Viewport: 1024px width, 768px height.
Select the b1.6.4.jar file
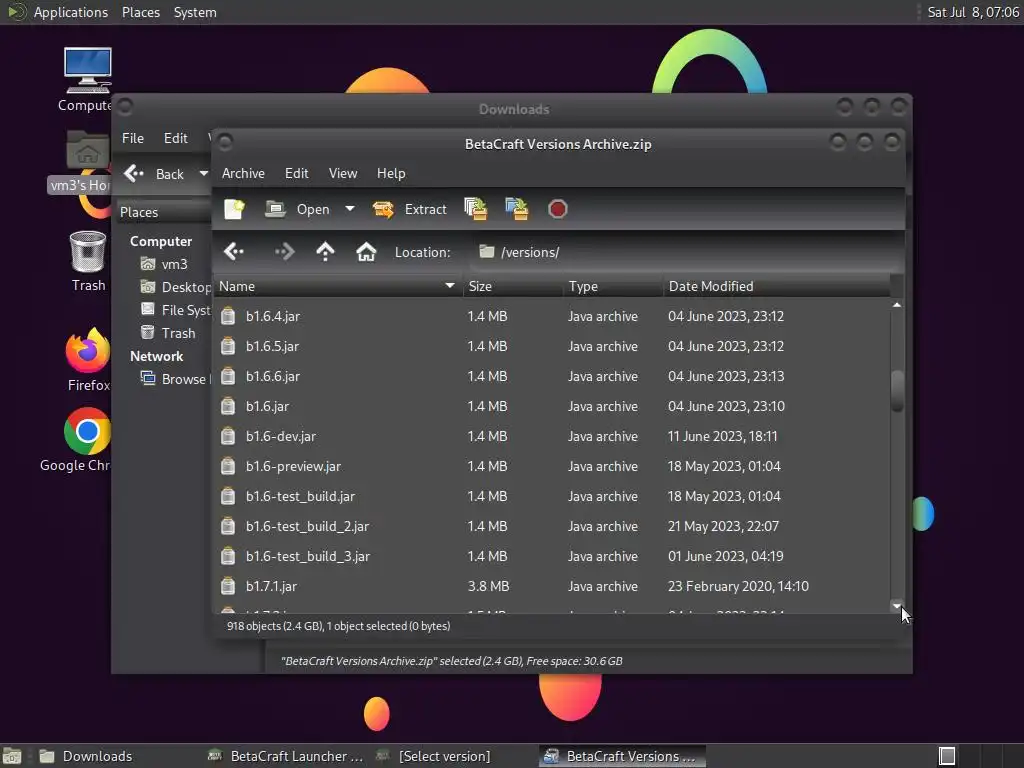pos(552,316)
